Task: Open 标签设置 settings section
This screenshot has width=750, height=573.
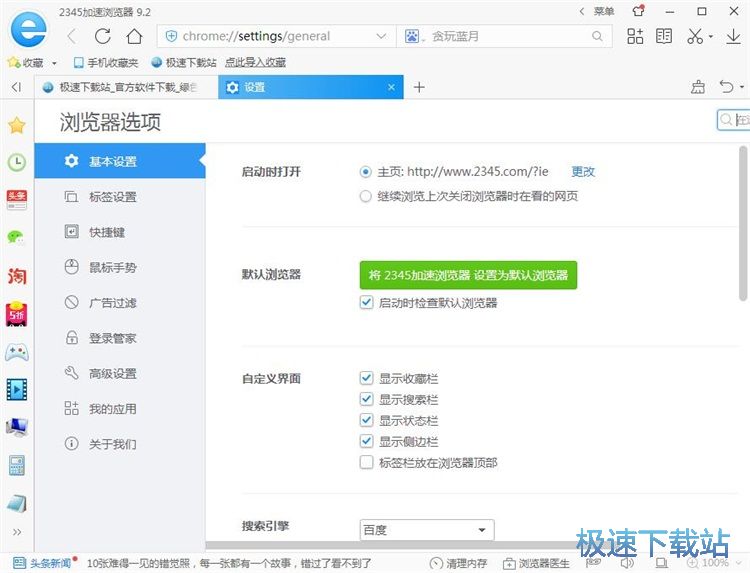Action: (x=120, y=197)
